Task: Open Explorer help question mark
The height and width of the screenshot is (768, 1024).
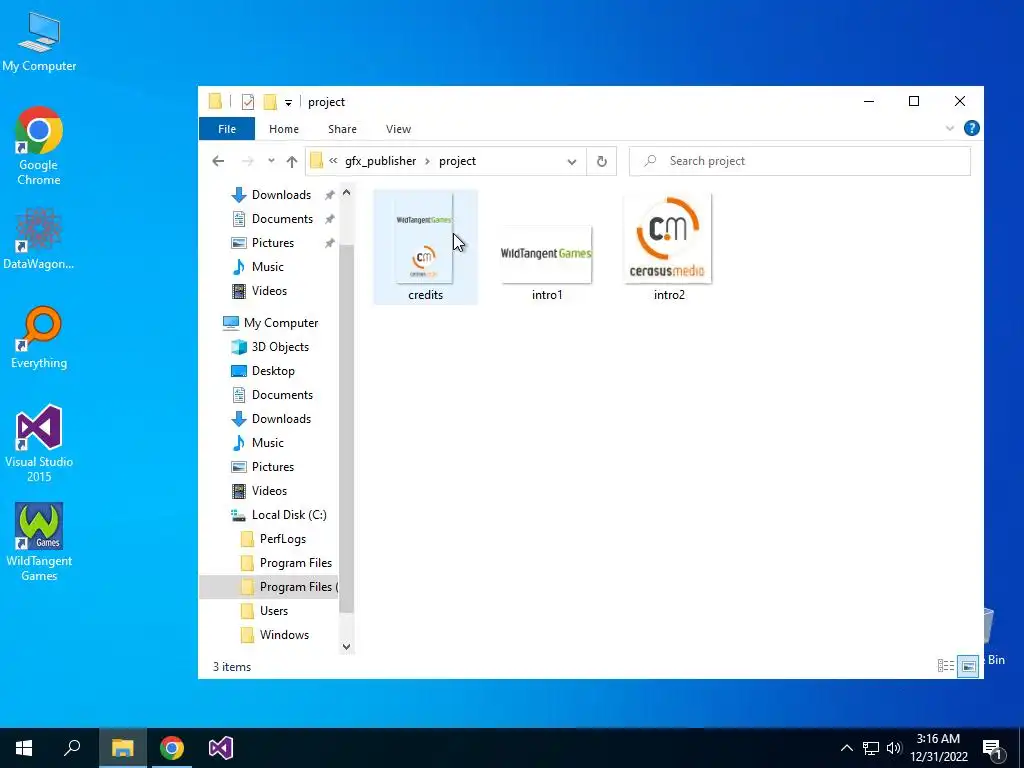Action: [971, 128]
